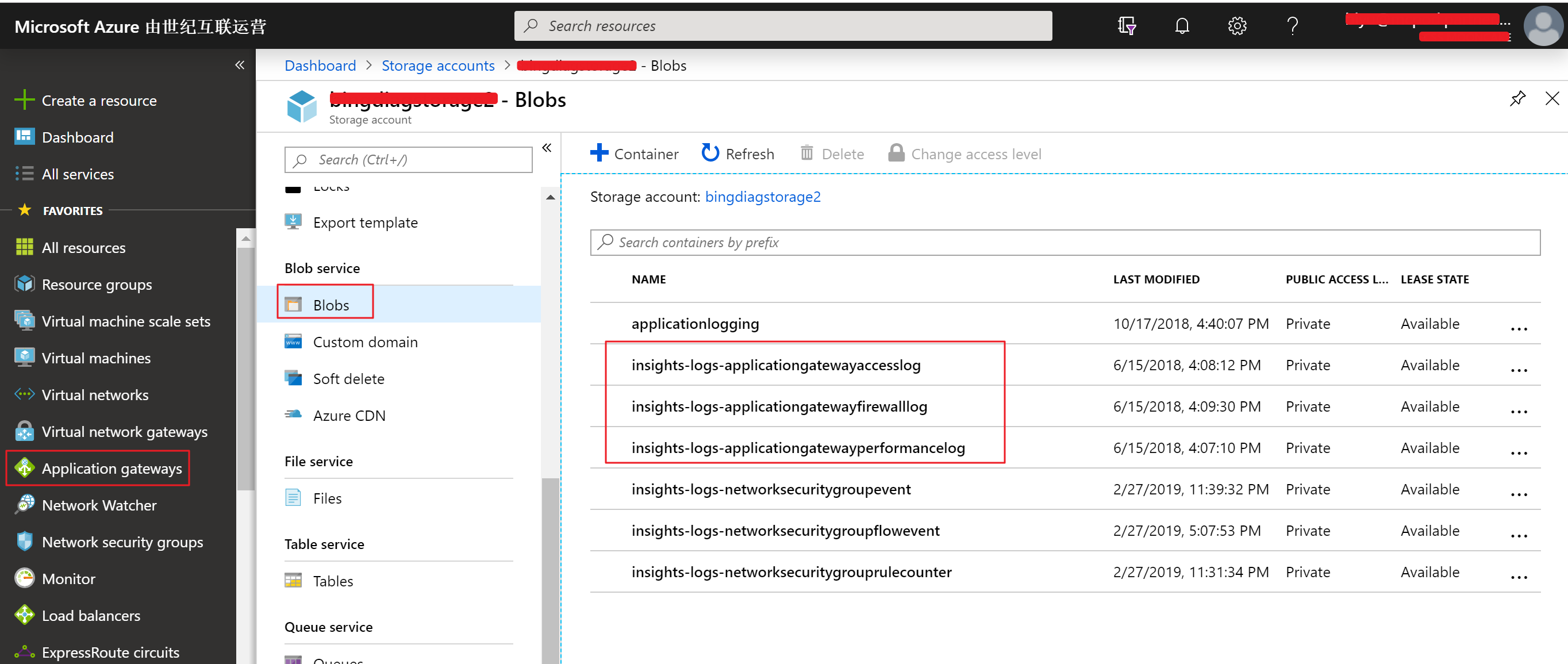Click the favorites list scrollbar

245,365
